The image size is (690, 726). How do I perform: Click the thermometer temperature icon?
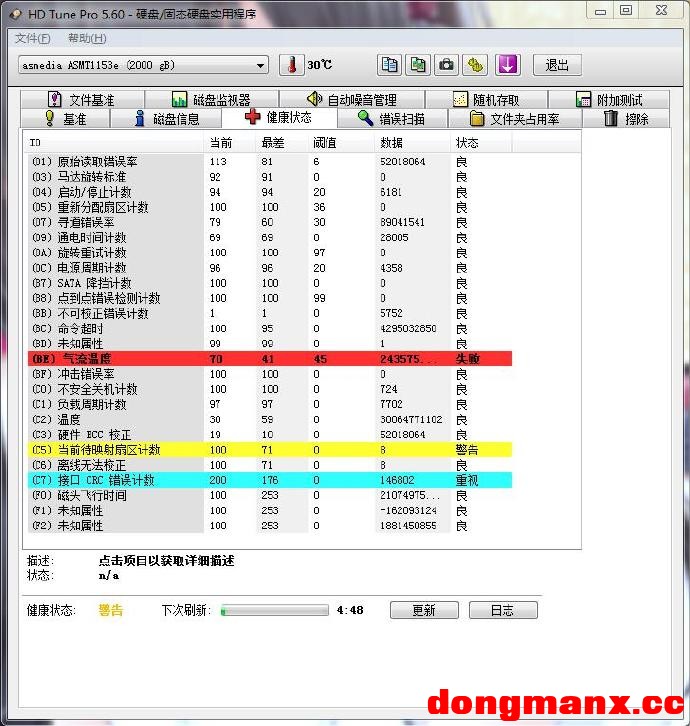pyautogui.click(x=291, y=65)
